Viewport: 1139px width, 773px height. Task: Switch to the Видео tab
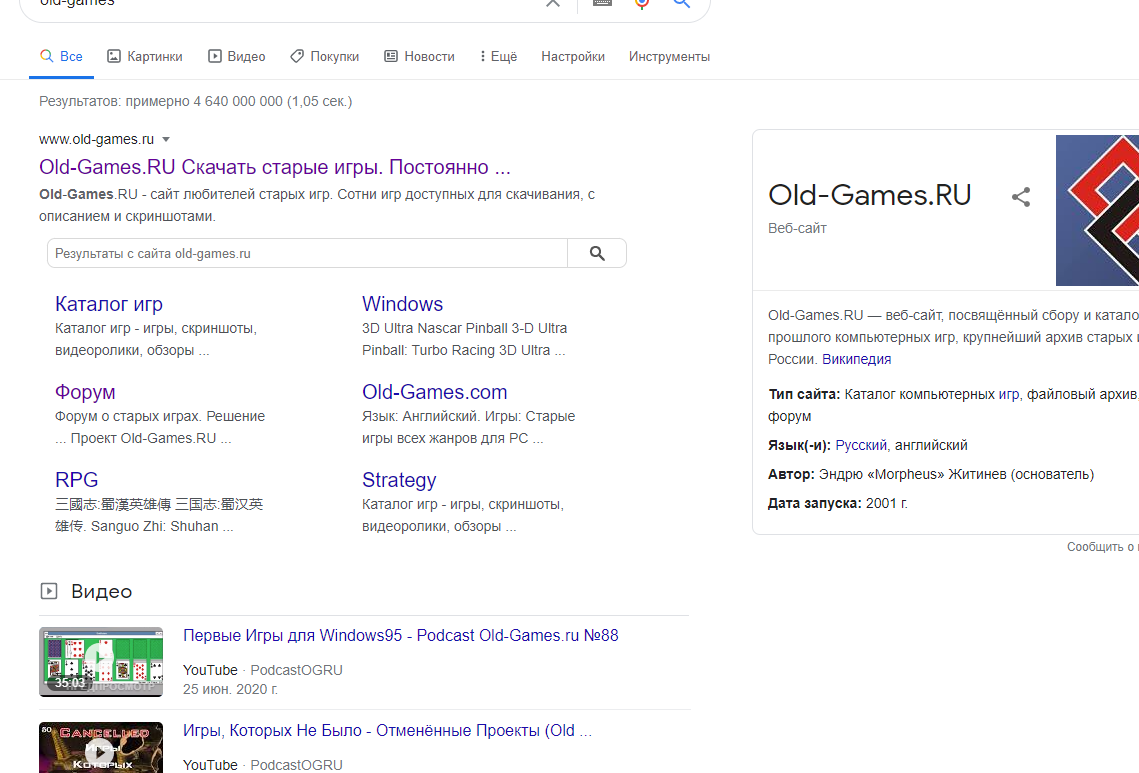pos(237,57)
